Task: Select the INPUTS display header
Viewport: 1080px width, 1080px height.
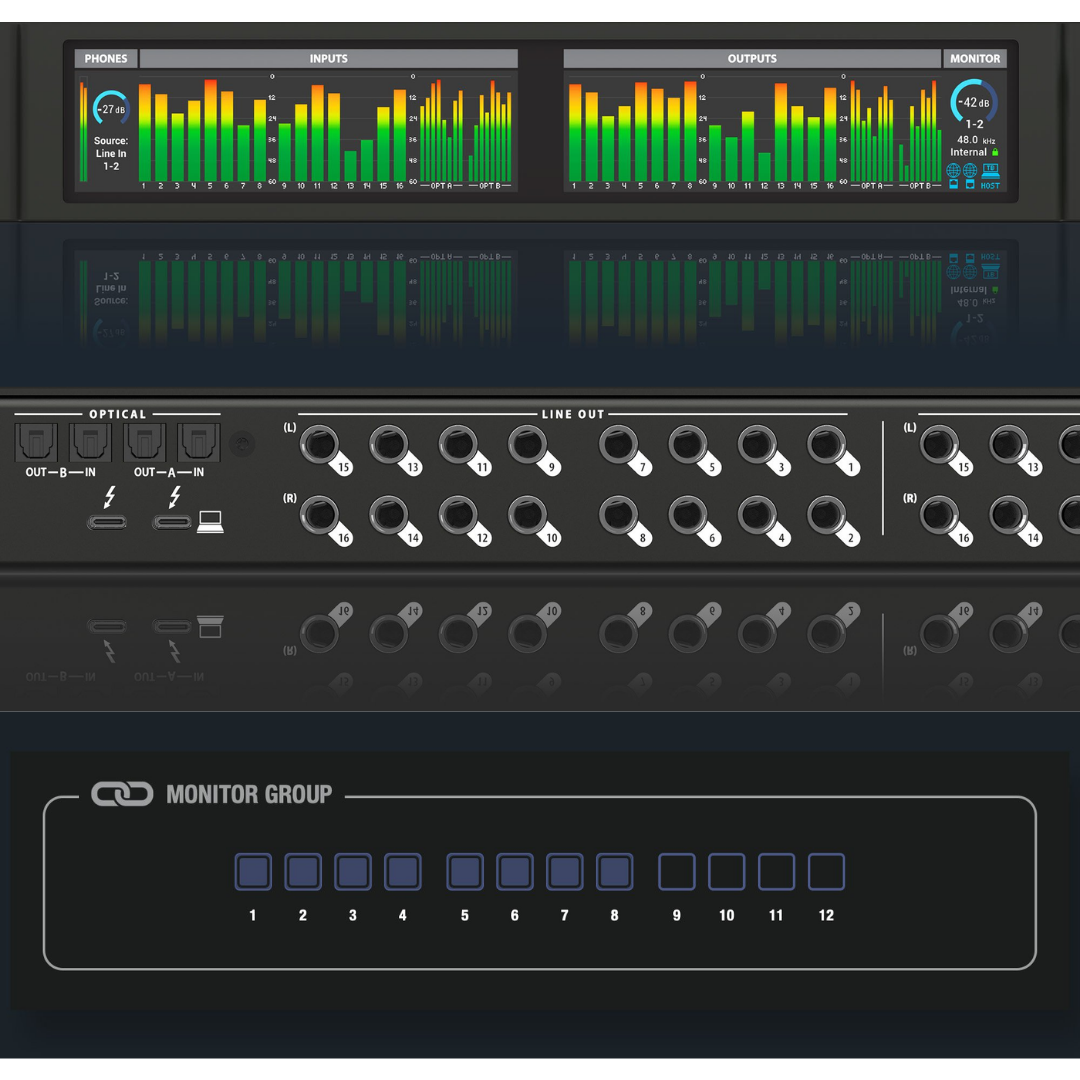Action: [329, 59]
